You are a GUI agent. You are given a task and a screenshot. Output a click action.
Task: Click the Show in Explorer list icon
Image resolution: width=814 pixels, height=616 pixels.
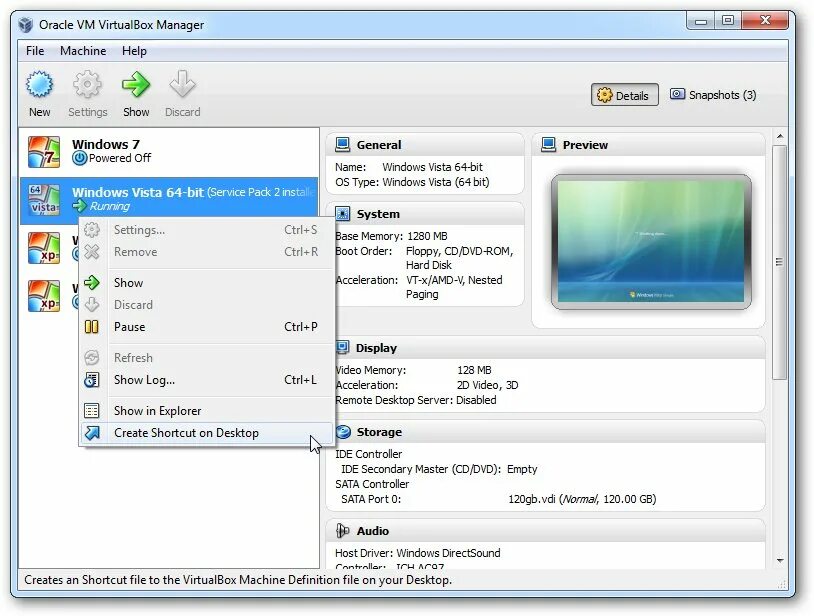click(91, 410)
